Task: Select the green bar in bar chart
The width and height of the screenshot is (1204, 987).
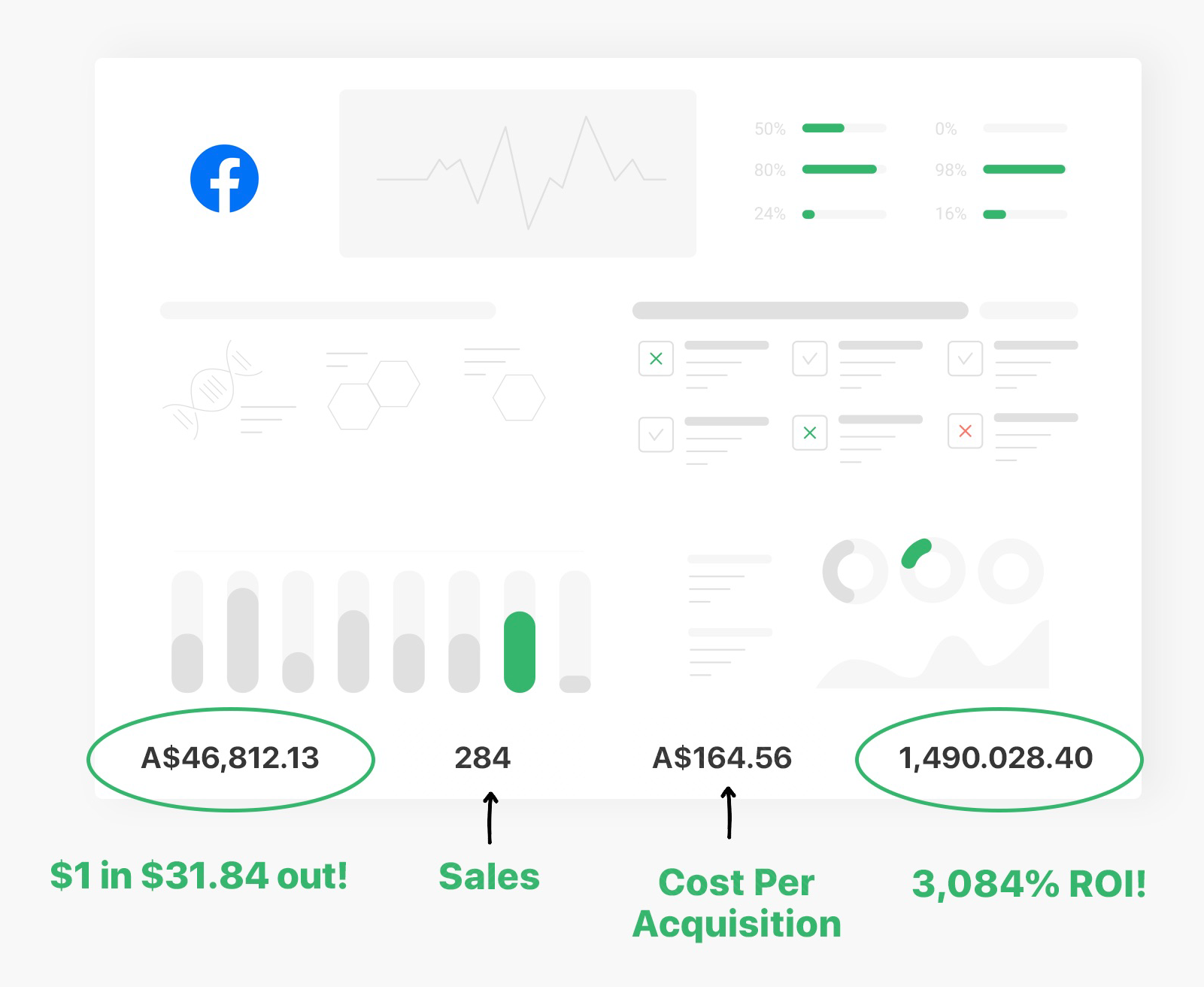Action: click(x=520, y=651)
